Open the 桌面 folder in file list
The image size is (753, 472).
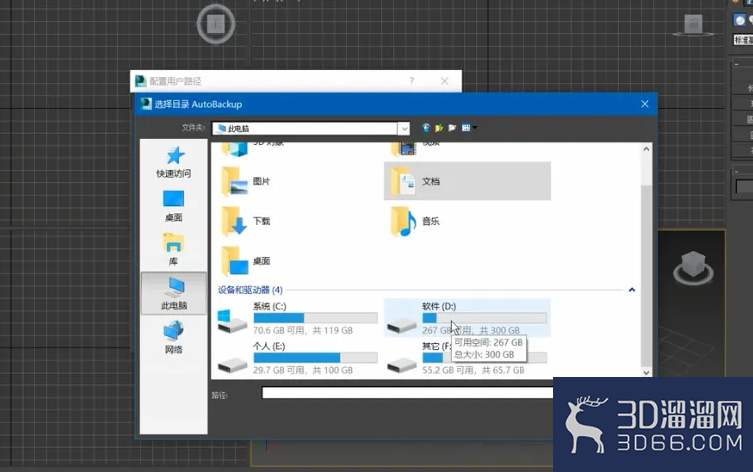[246, 261]
